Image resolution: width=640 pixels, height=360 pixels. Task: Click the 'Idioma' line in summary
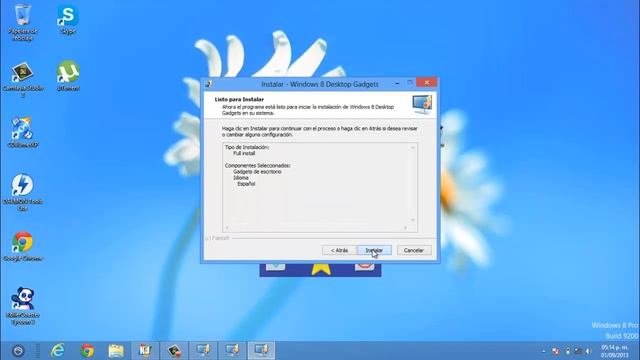(241, 178)
